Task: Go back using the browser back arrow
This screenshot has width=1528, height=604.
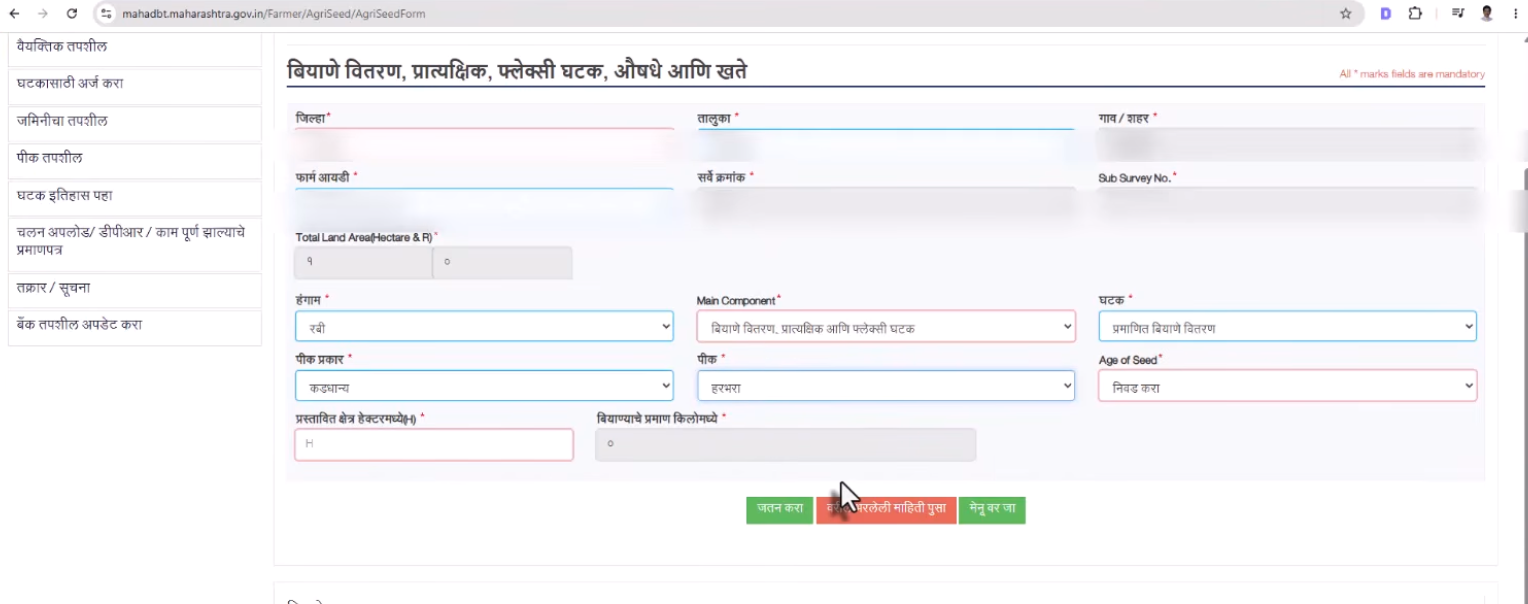Action: tap(14, 14)
